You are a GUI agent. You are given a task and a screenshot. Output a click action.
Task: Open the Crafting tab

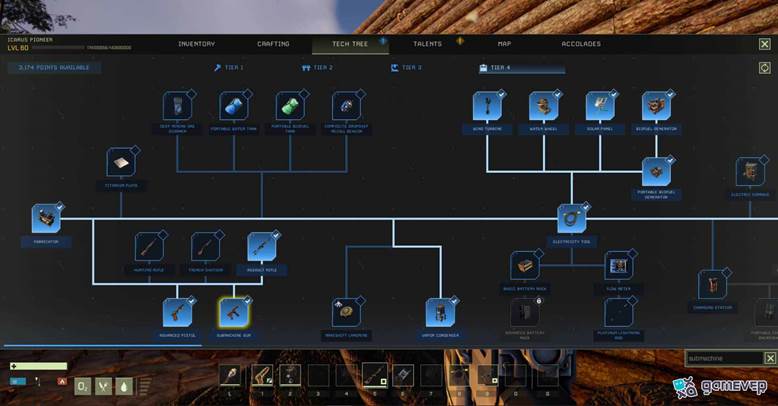[273, 44]
